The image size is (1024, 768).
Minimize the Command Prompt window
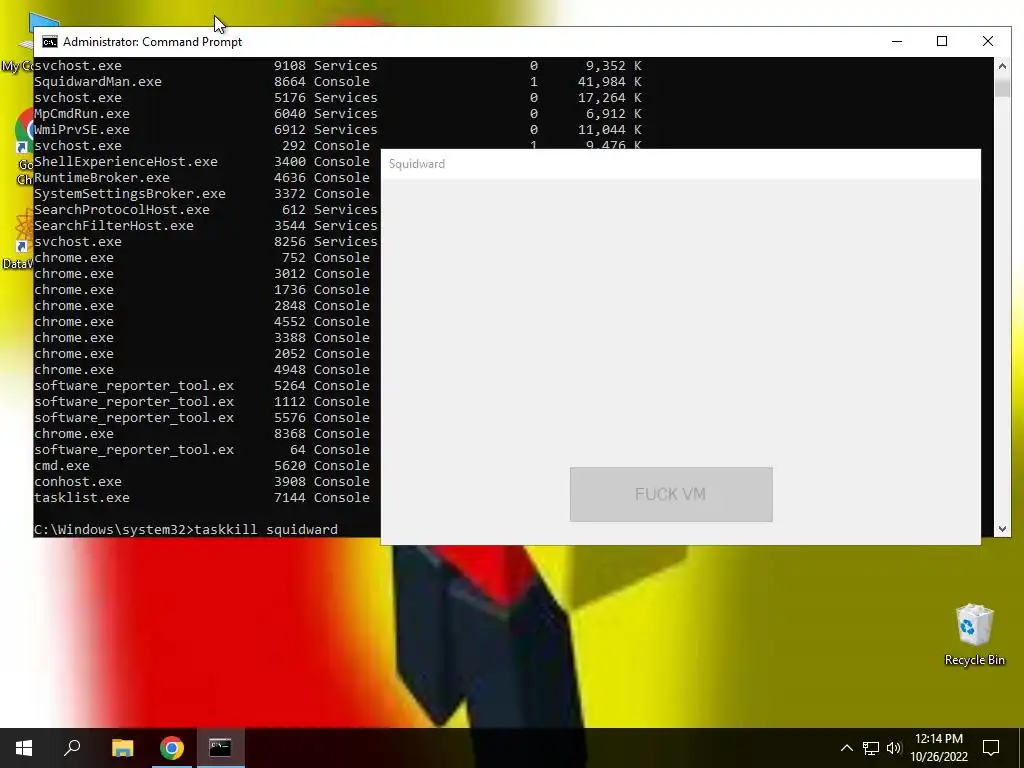point(897,41)
